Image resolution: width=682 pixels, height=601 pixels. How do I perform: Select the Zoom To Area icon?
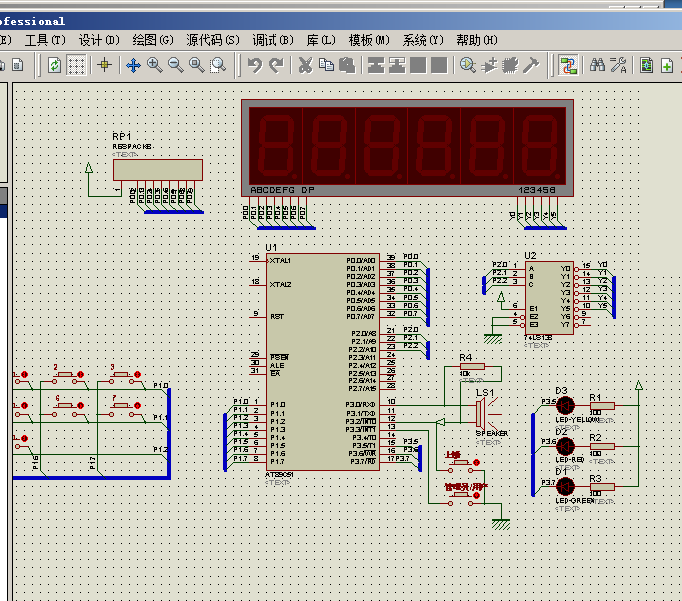[218, 65]
